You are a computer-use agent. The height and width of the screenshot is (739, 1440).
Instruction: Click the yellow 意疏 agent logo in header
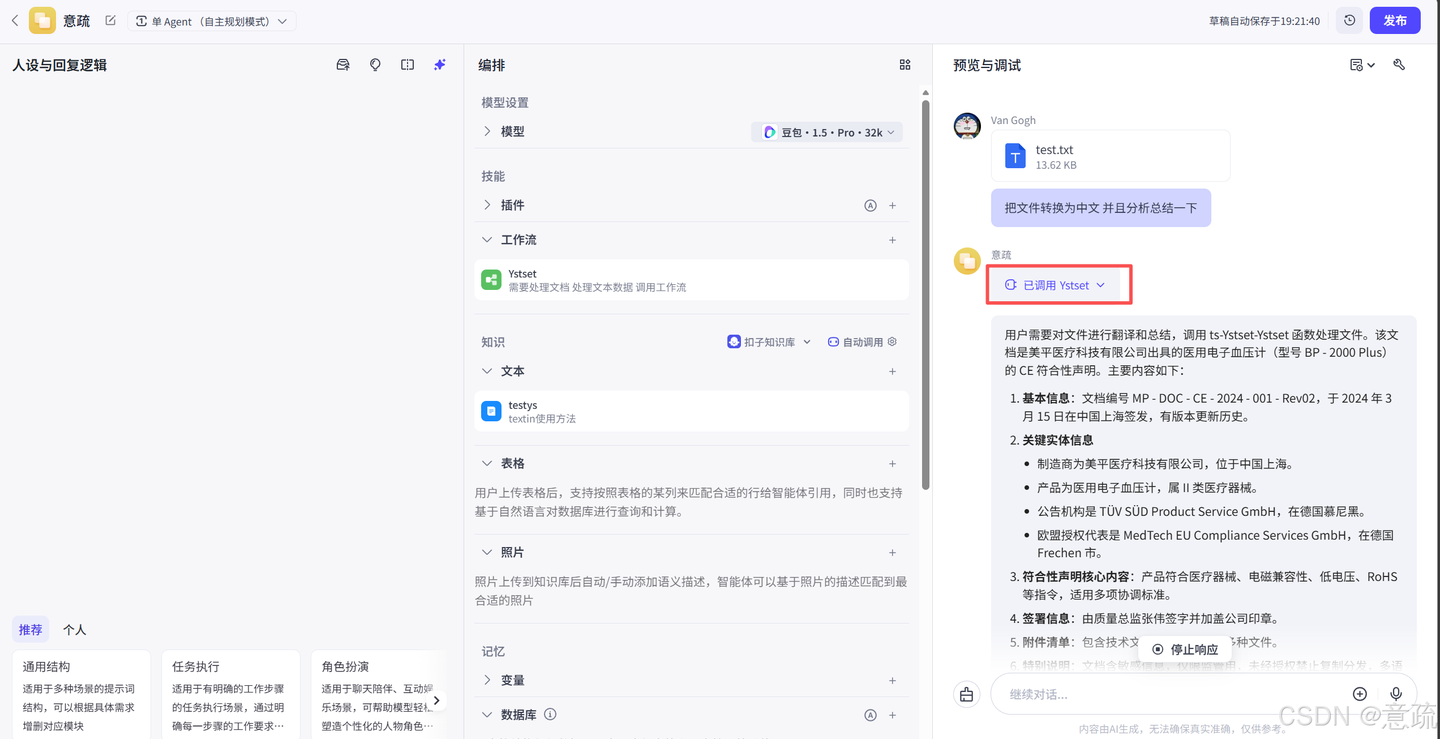(42, 20)
